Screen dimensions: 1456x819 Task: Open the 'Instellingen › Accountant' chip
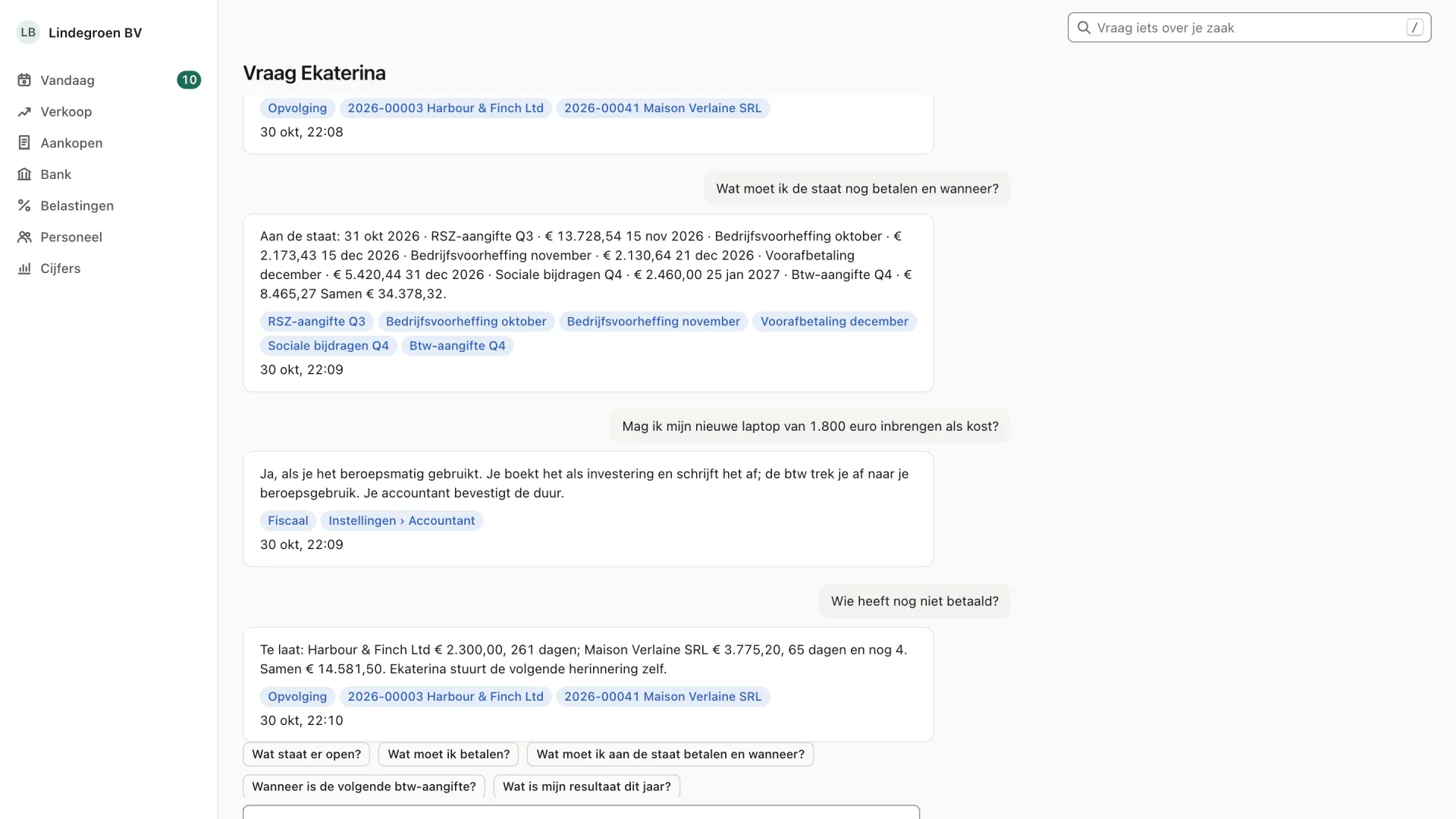(402, 521)
